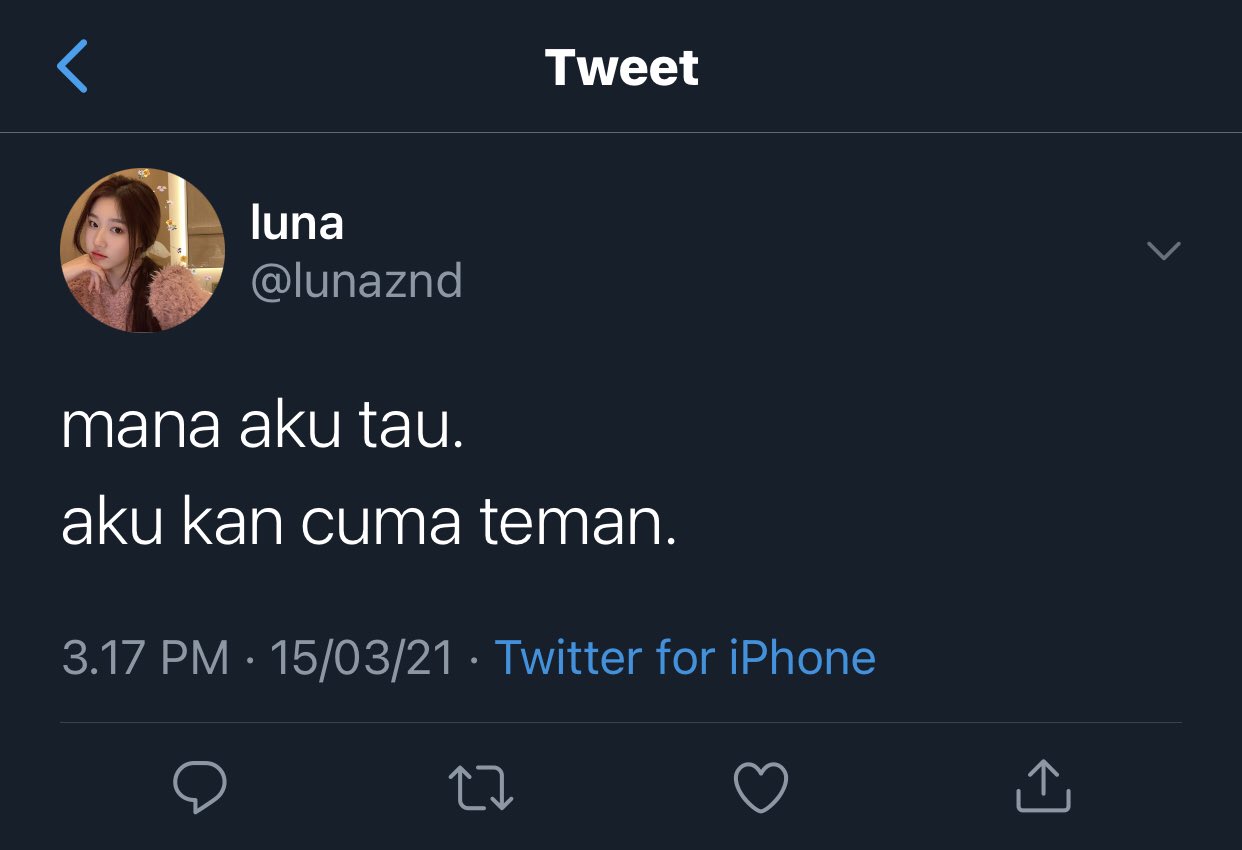Screen dimensions: 1242x850
Task: Expand tweet options chevron beside luna
Action: click(x=1163, y=250)
